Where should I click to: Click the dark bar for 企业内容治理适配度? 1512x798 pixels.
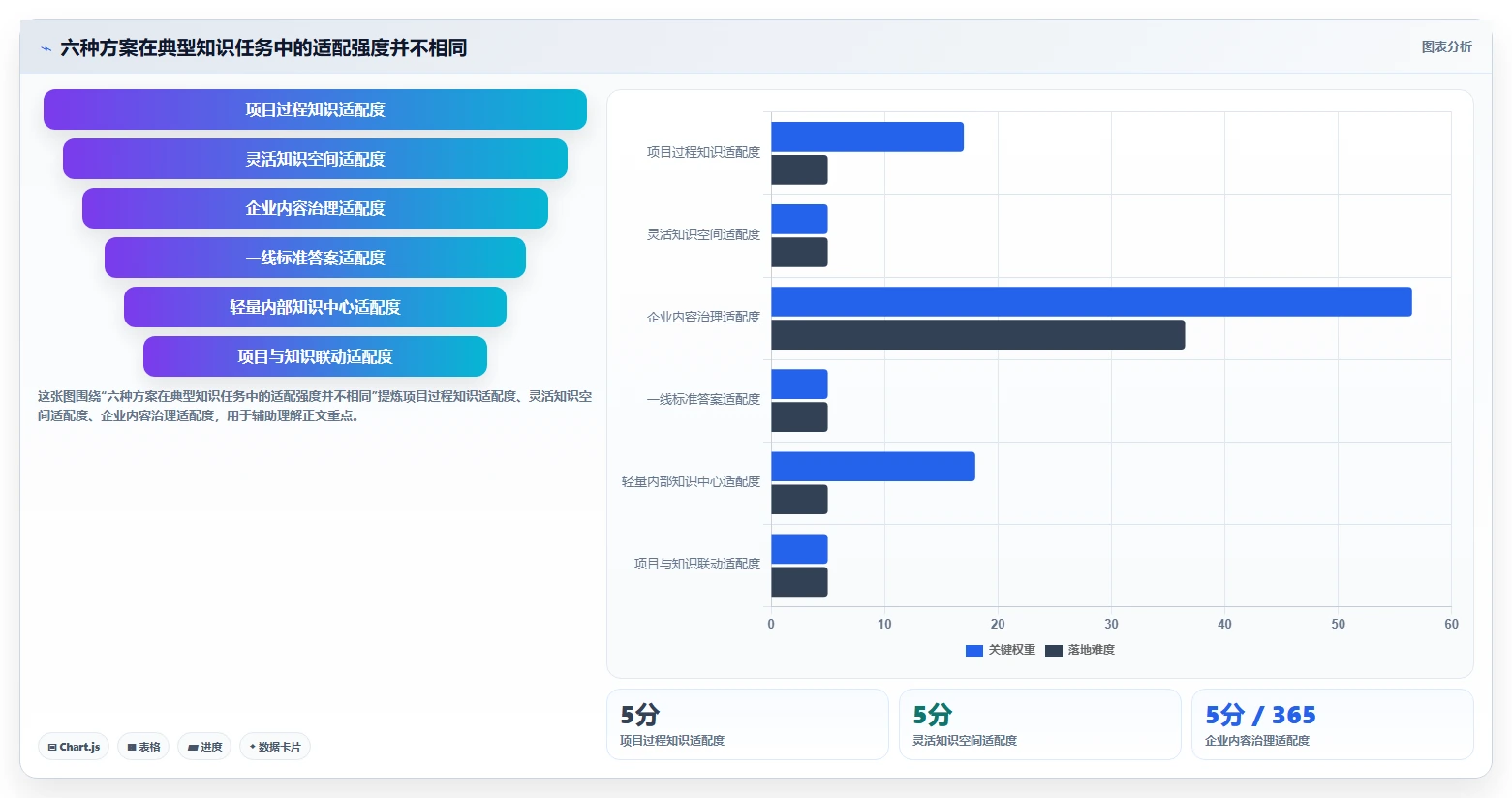pyautogui.click(x=978, y=335)
